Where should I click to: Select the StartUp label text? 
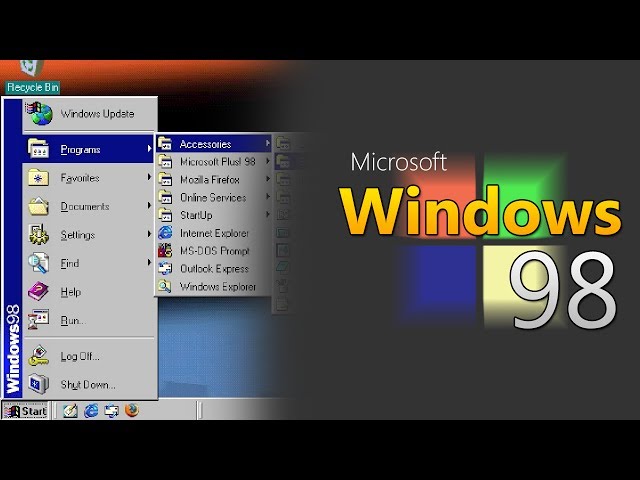196,215
